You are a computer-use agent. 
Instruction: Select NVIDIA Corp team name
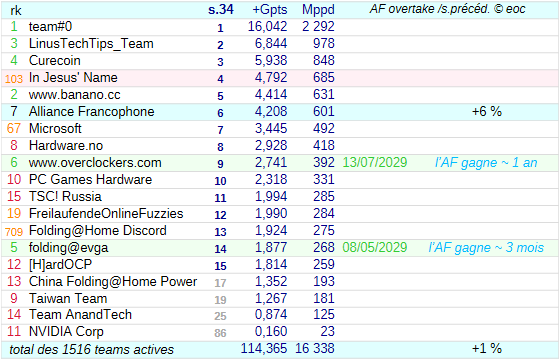pos(66,332)
